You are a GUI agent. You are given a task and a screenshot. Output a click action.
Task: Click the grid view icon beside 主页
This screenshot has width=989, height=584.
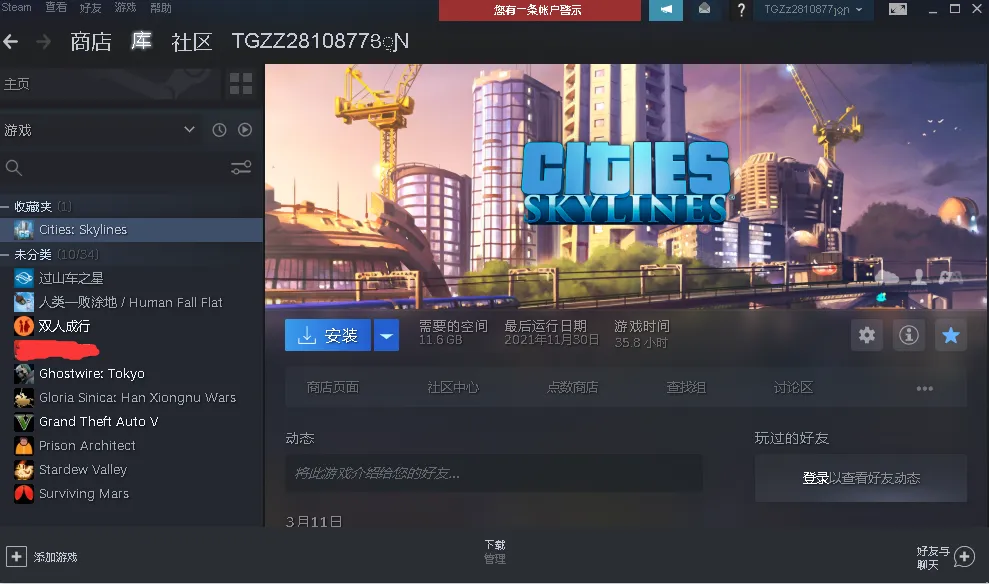(241, 84)
